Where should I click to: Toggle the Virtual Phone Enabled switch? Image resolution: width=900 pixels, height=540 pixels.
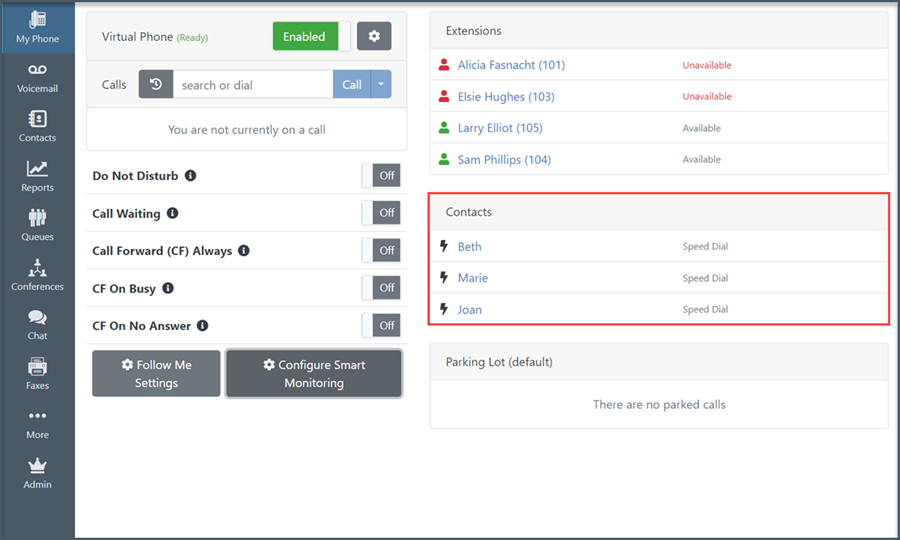[312, 37]
